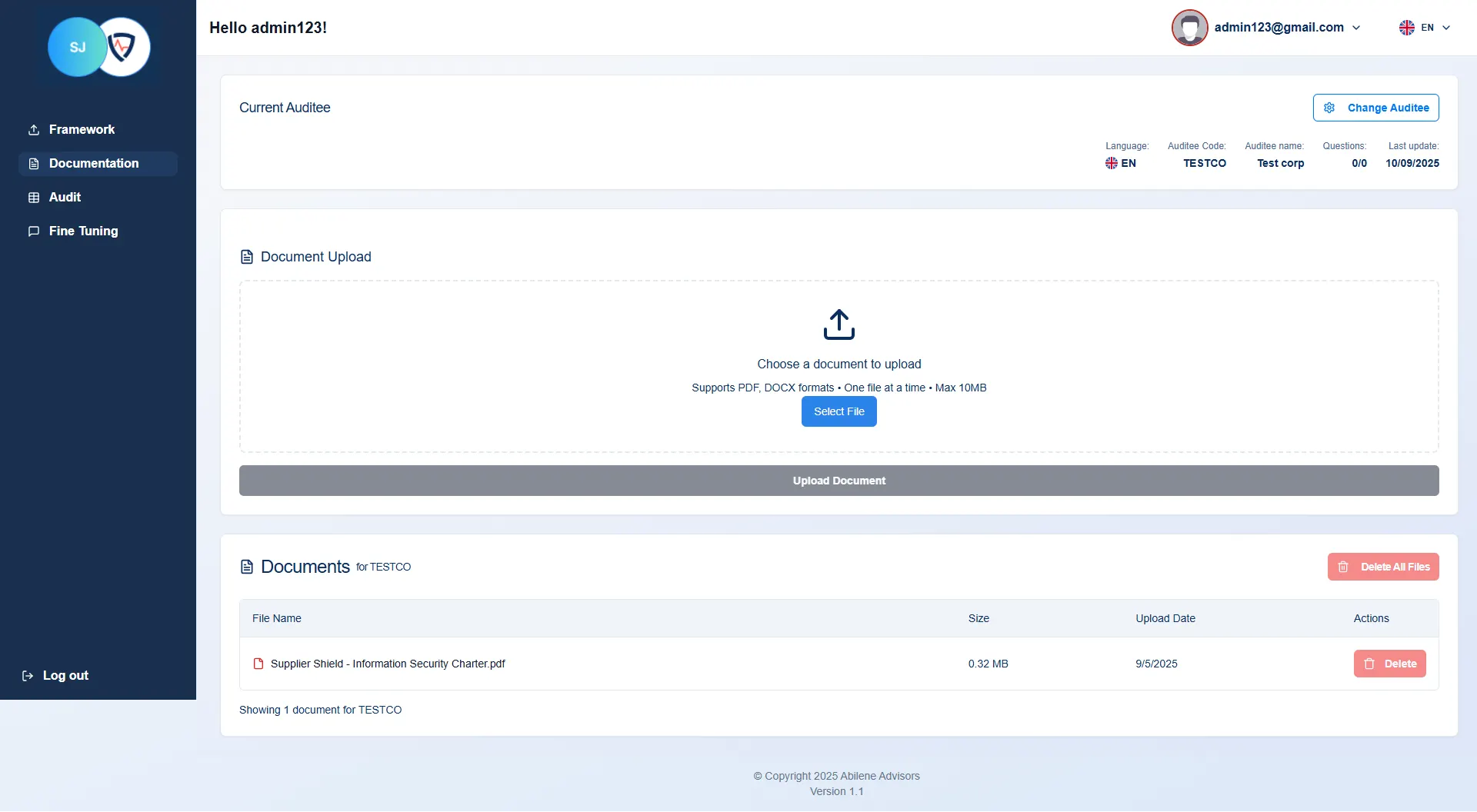Open the EN language selector dropdown
Viewport: 1477px width, 812px height.
(1424, 28)
